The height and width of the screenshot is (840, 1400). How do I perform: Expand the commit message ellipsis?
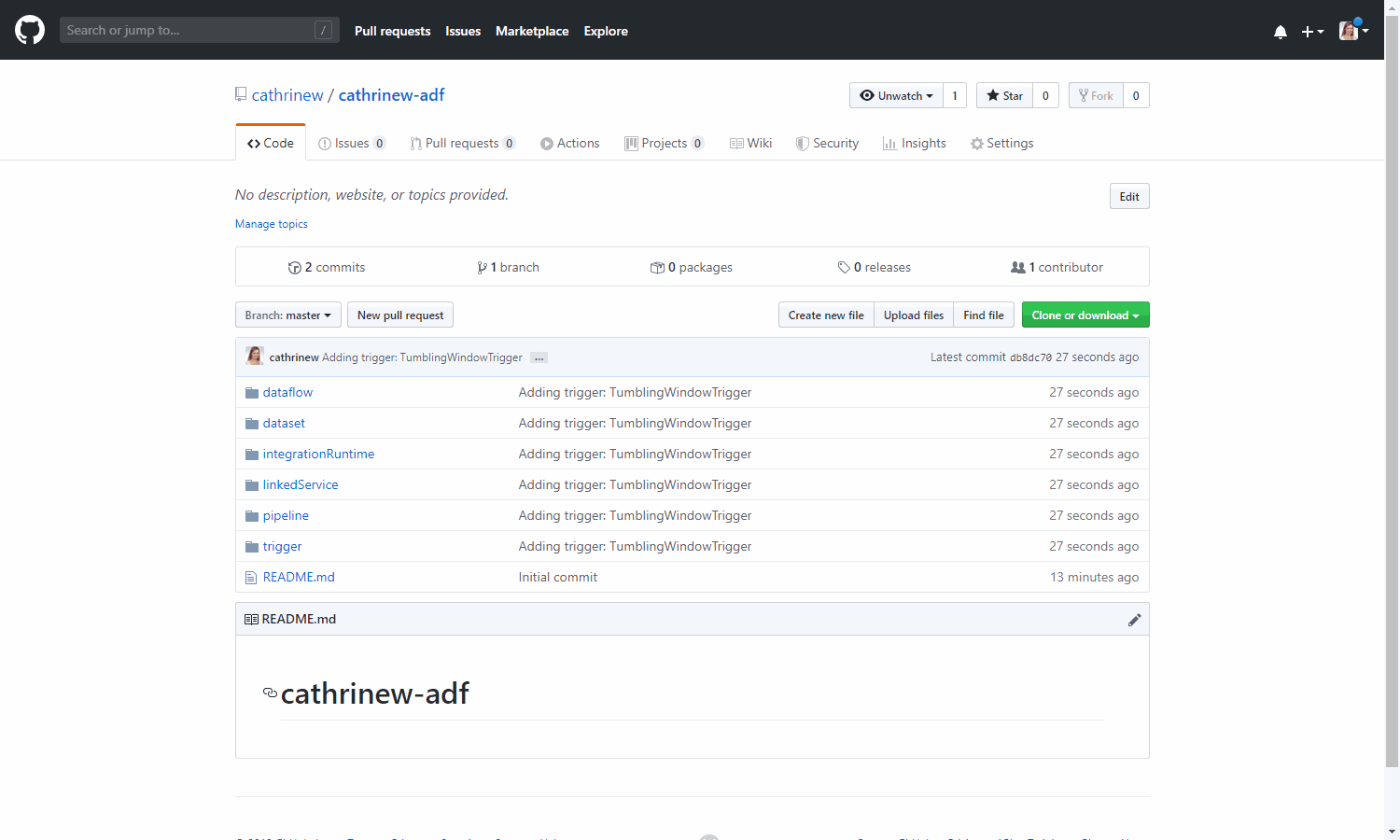539,357
